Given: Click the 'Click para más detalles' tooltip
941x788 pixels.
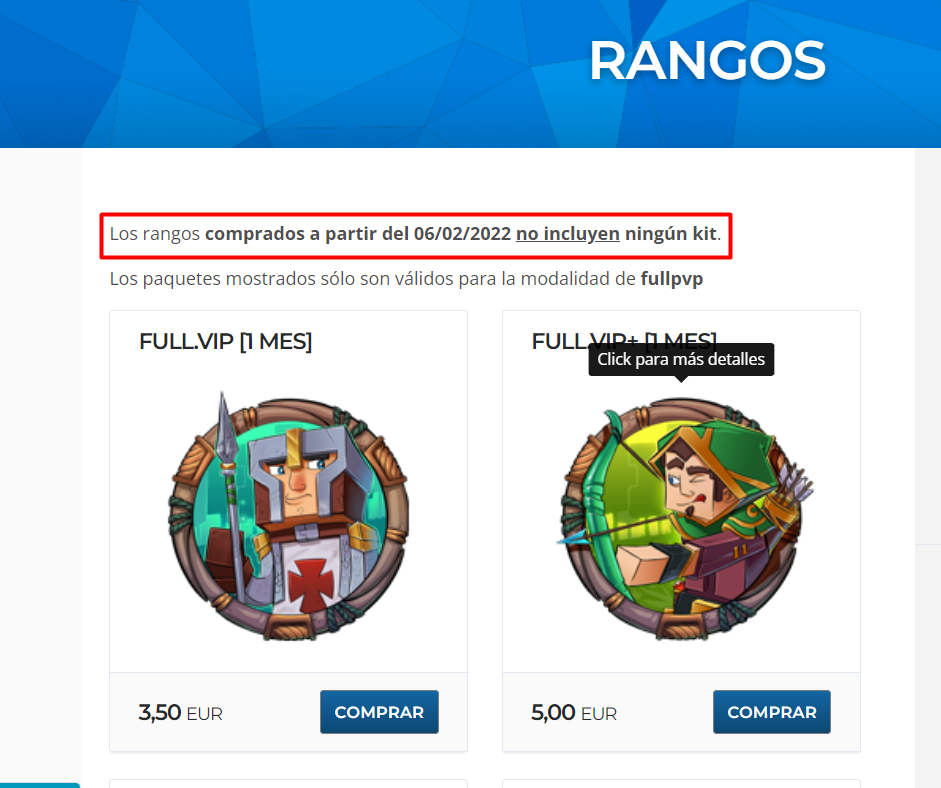Looking at the screenshot, I should click(681, 359).
